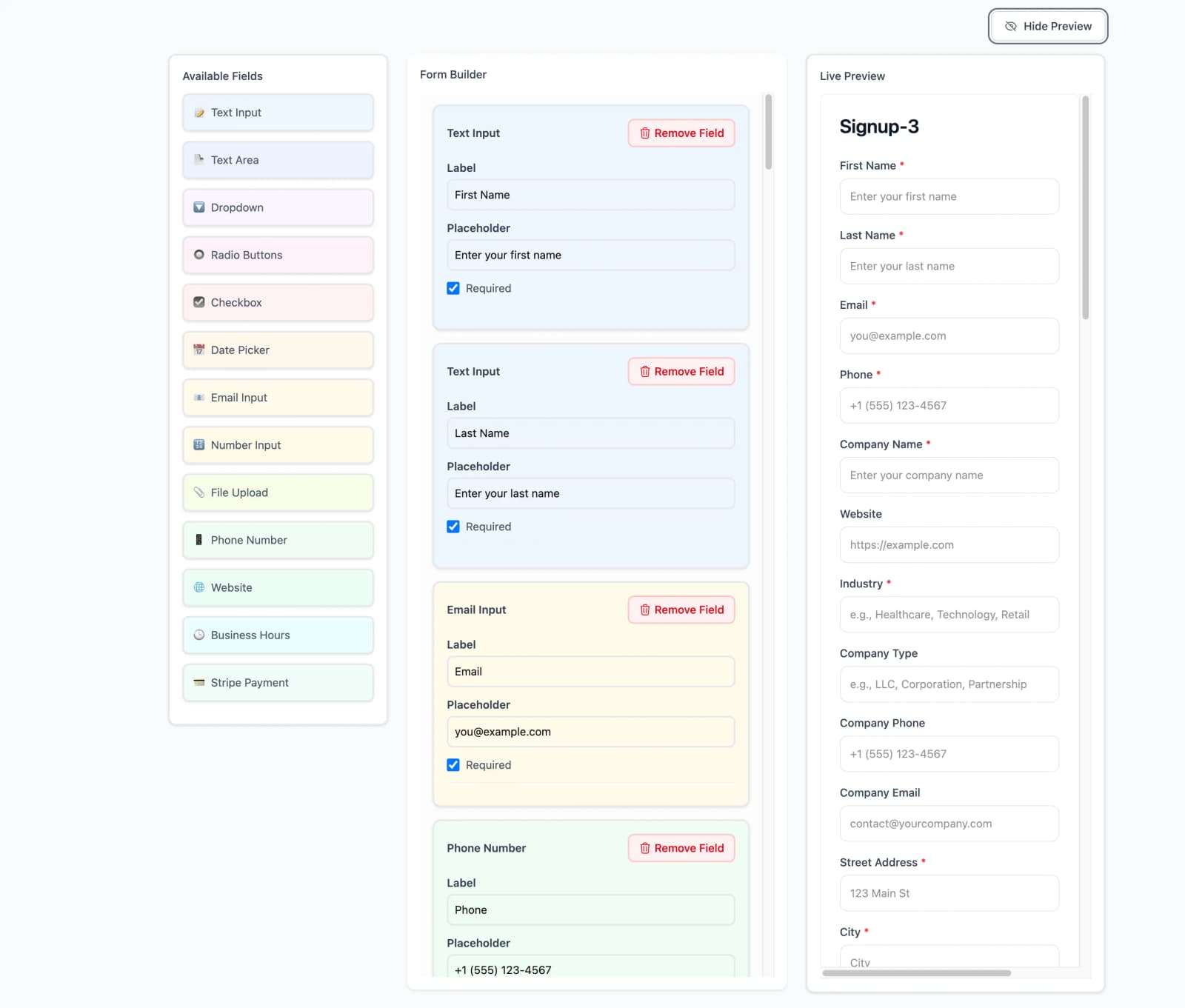The width and height of the screenshot is (1185, 1008).
Task: Focus the Company Name preview input
Action: (x=949, y=475)
